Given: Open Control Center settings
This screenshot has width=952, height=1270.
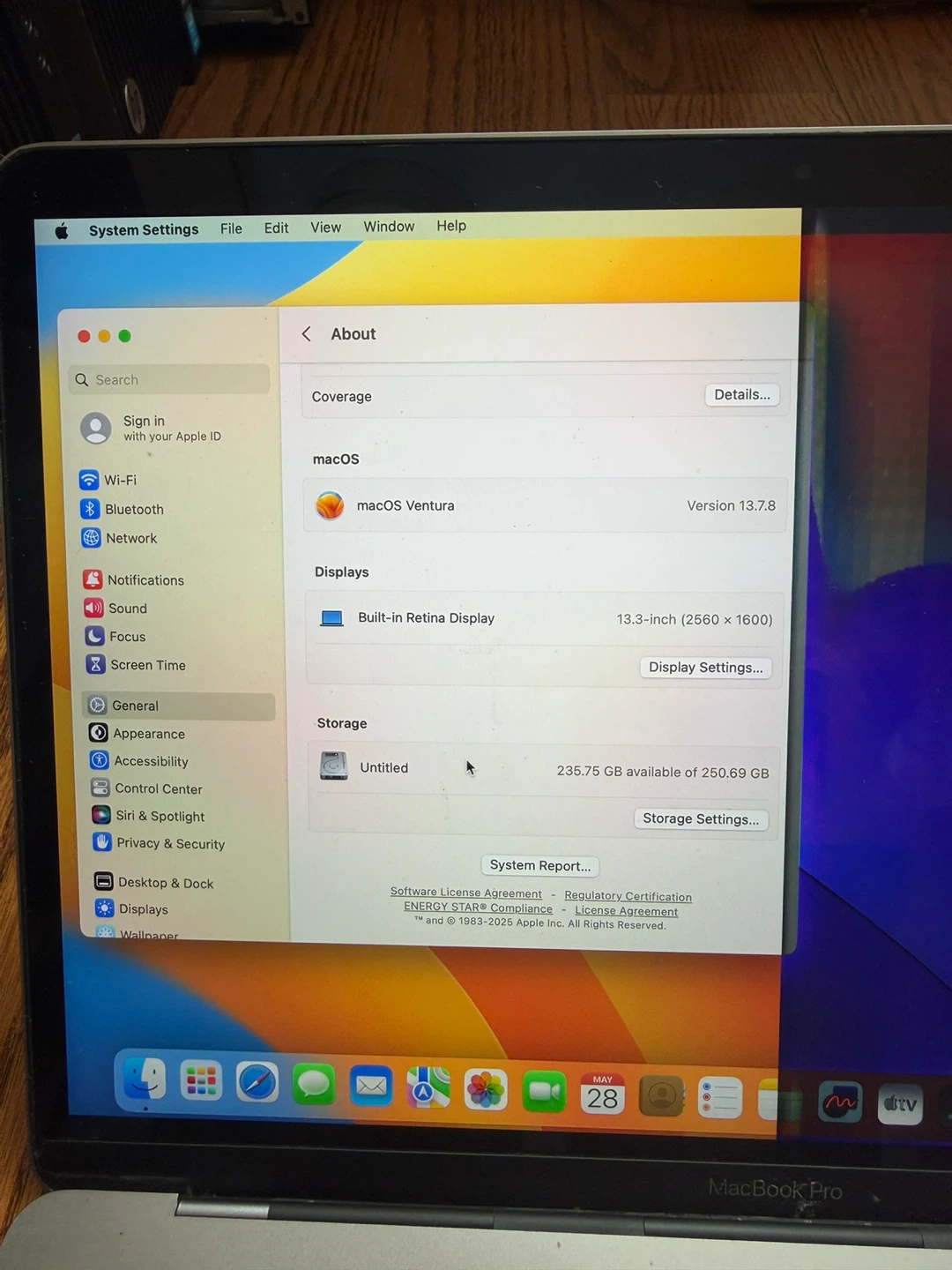Looking at the screenshot, I should tap(147, 788).
